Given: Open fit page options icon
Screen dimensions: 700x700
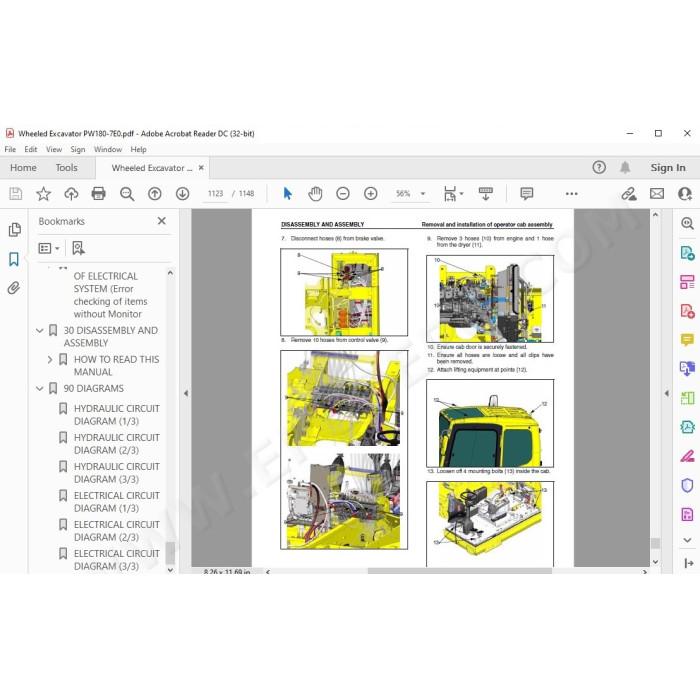Looking at the screenshot, I should pyautogui.click(x=450, y=194).
